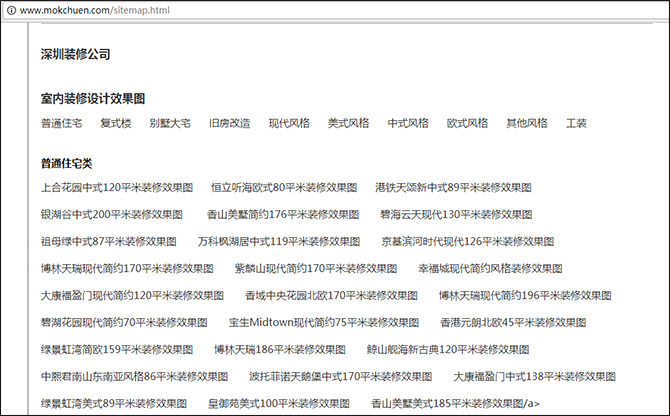Open 京基滨河时代现代126平米装修效果图 link
The height and width of the screenshot is (416, 670).
click(468, 241)
